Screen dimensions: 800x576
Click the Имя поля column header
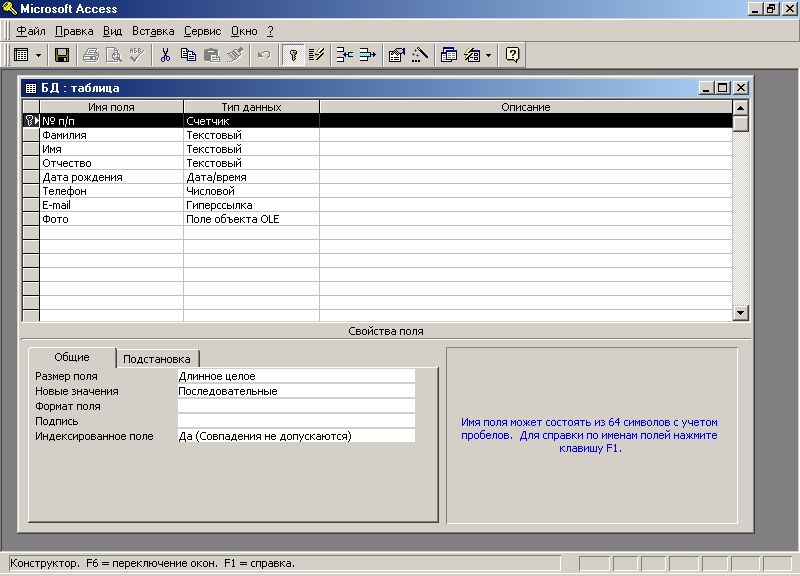[x=111, y=107]
